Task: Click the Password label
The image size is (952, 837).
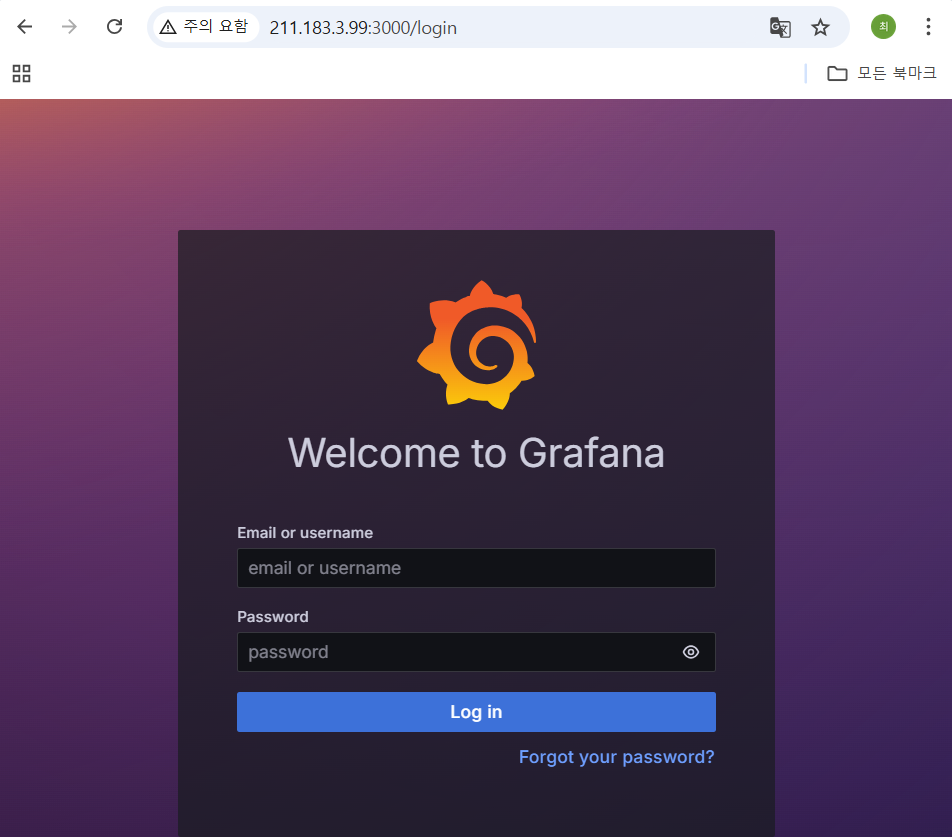Action: [x=273, y=617]
